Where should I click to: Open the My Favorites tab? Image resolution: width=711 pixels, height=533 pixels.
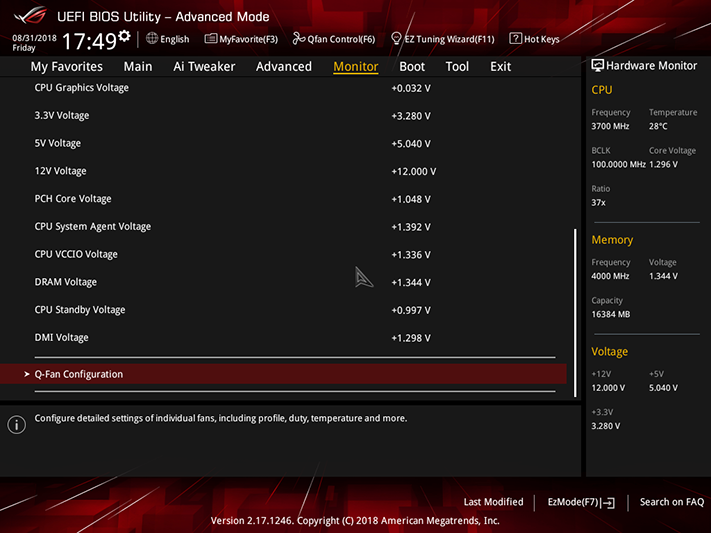[67, 66]
